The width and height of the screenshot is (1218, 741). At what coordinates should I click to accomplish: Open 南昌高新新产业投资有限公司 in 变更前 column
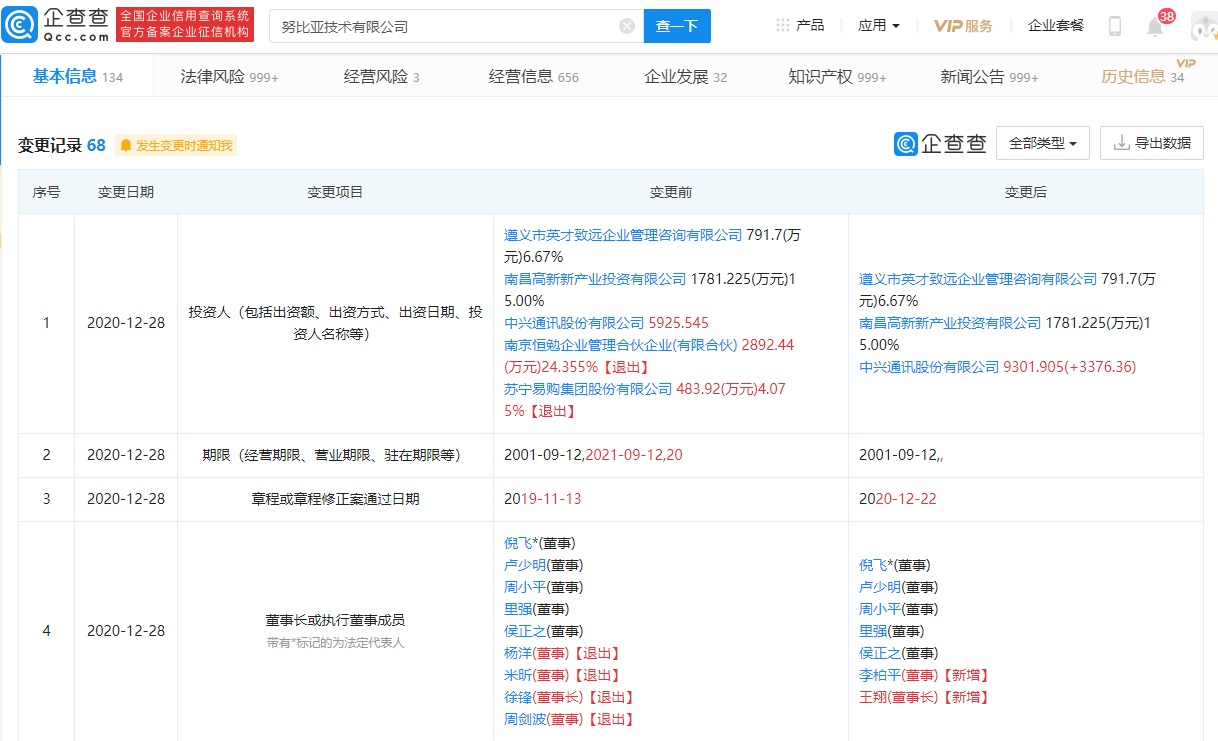pos(595,279)
